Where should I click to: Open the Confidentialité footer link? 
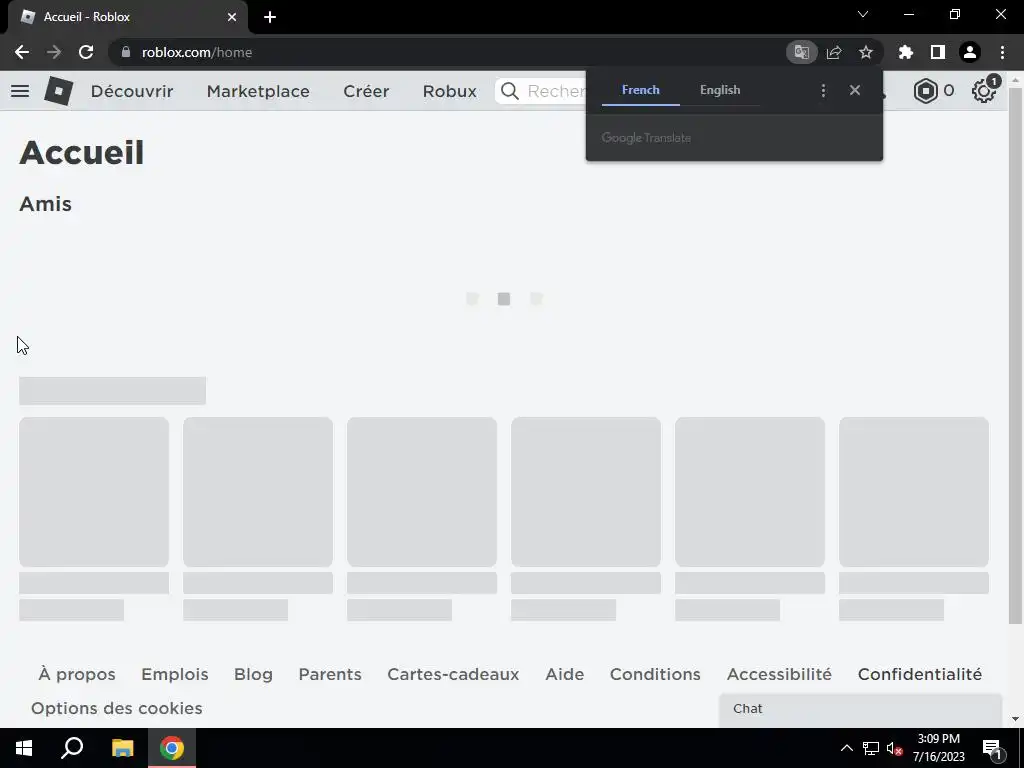tap(920, 674)
